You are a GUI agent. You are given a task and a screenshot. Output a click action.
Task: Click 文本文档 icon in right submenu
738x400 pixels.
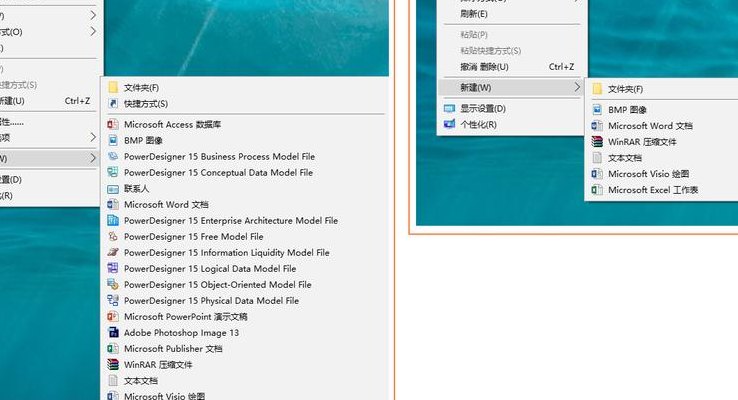coord(597,158)
